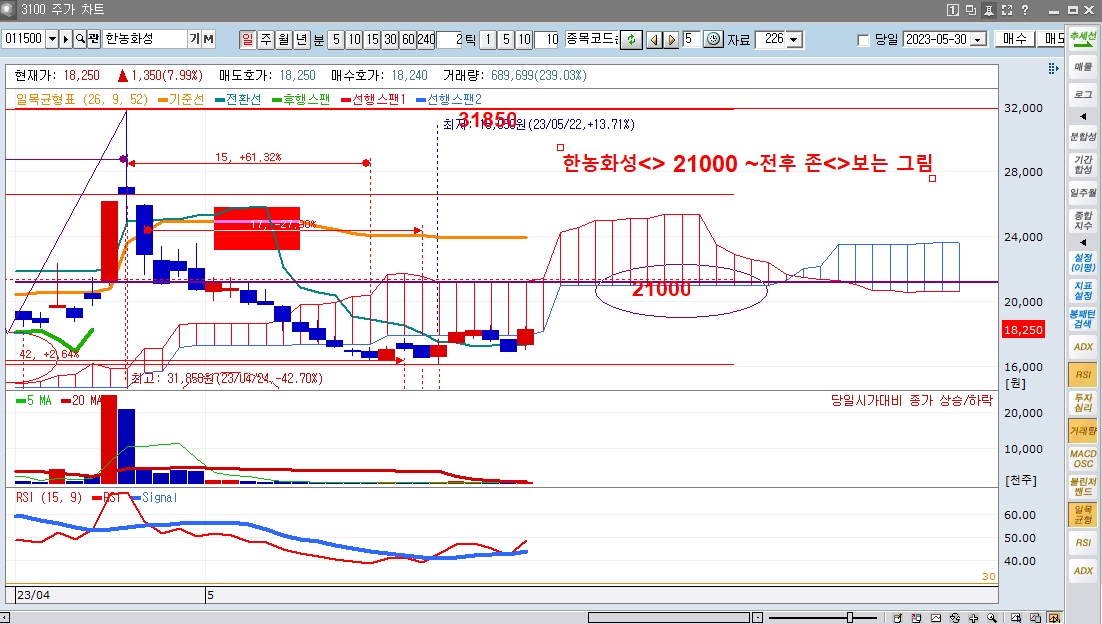Click the stock search magnifier icon
The image size is (1102, 624).
click(x=80, y=39)
